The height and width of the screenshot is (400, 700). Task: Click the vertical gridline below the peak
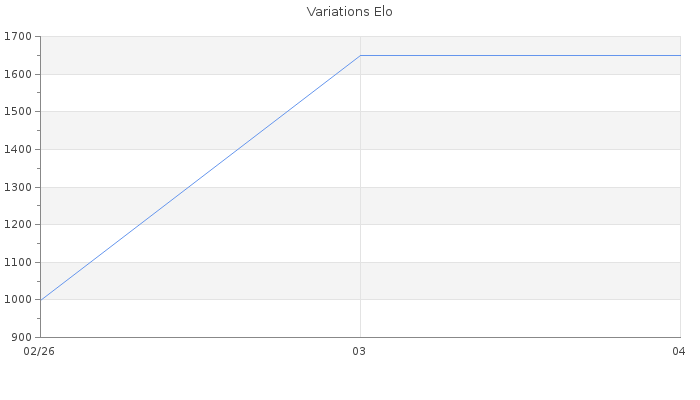pyautogui.click(x=360, y=200)
